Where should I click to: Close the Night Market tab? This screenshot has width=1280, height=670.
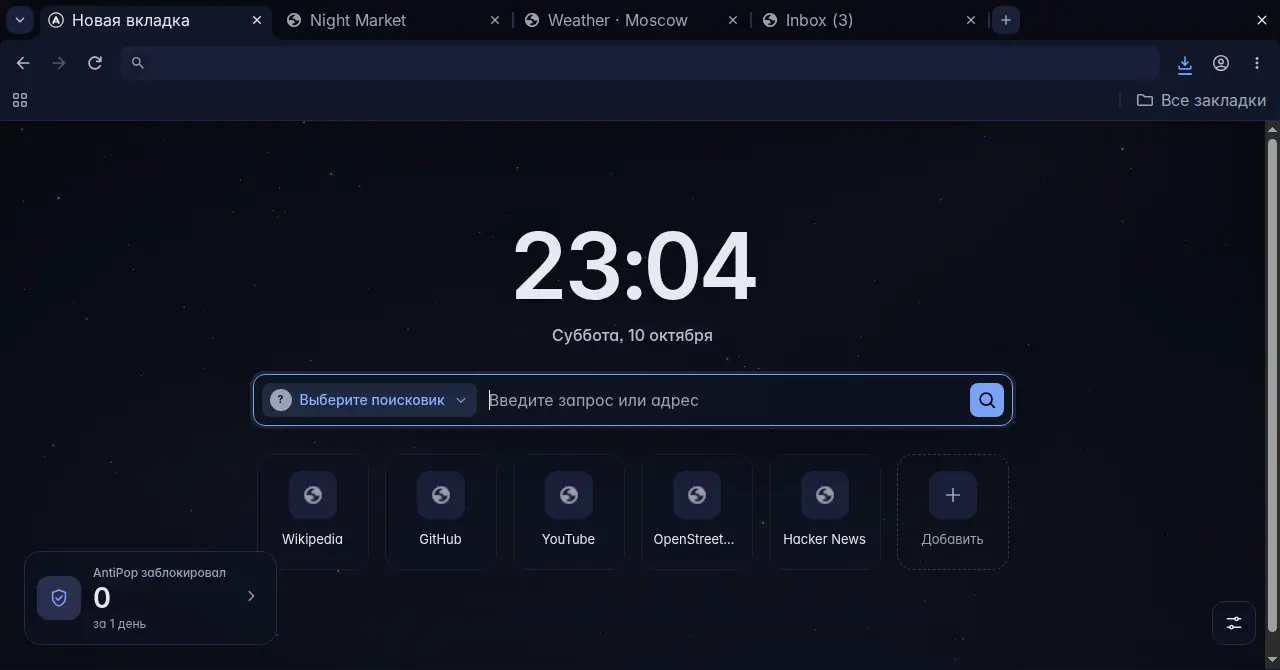click(495, 20)
